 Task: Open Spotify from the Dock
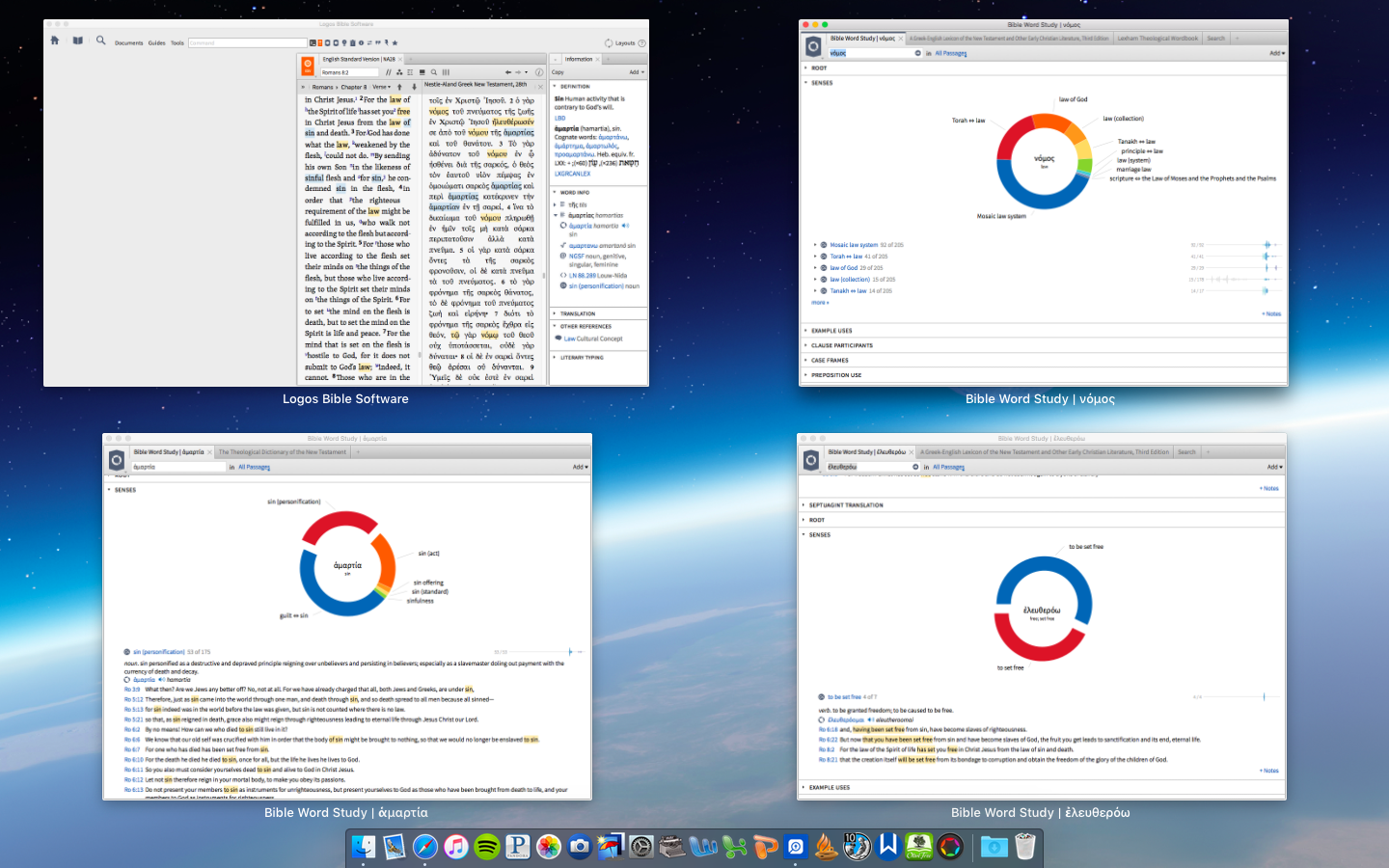(x=487, y=847)
